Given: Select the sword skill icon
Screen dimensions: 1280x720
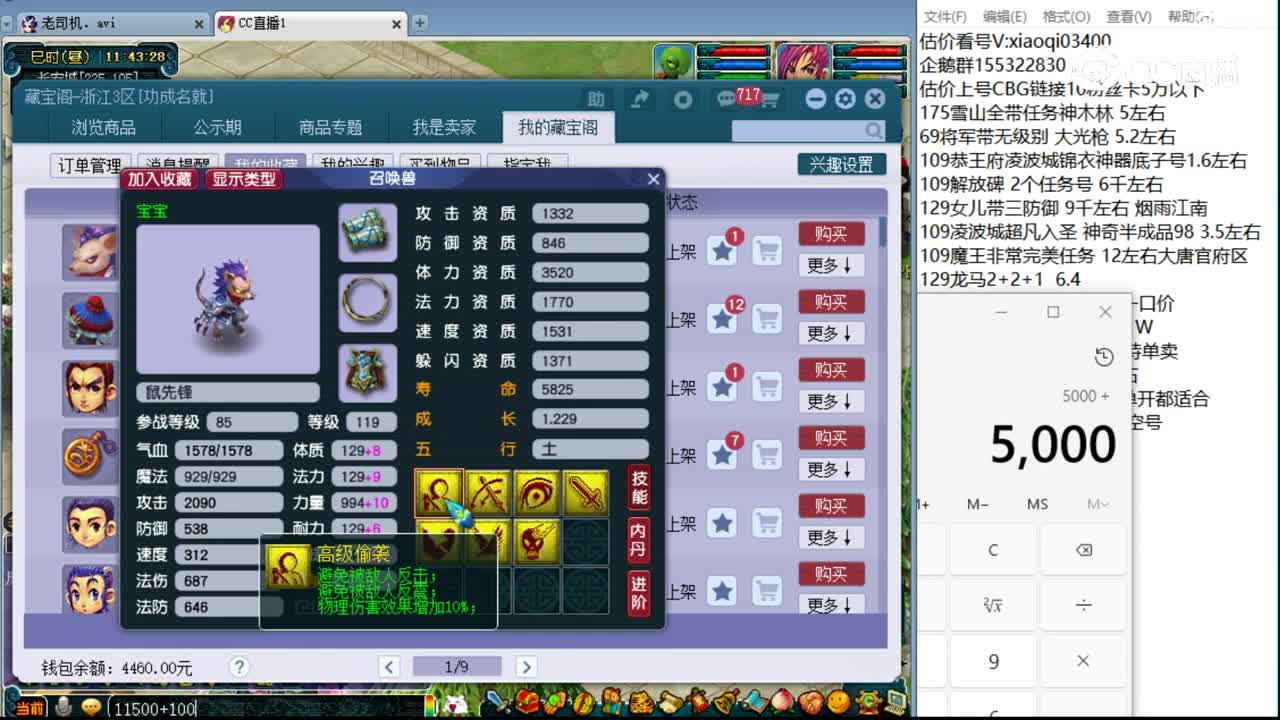Looking at the screenshot, I should [x=586, y=493].
